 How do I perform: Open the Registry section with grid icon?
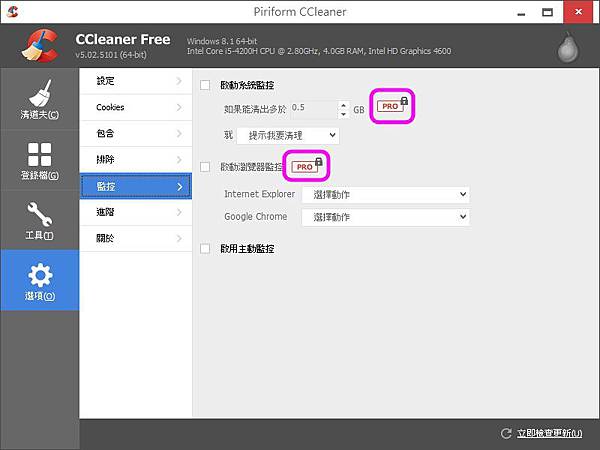(x=40, y=160)
